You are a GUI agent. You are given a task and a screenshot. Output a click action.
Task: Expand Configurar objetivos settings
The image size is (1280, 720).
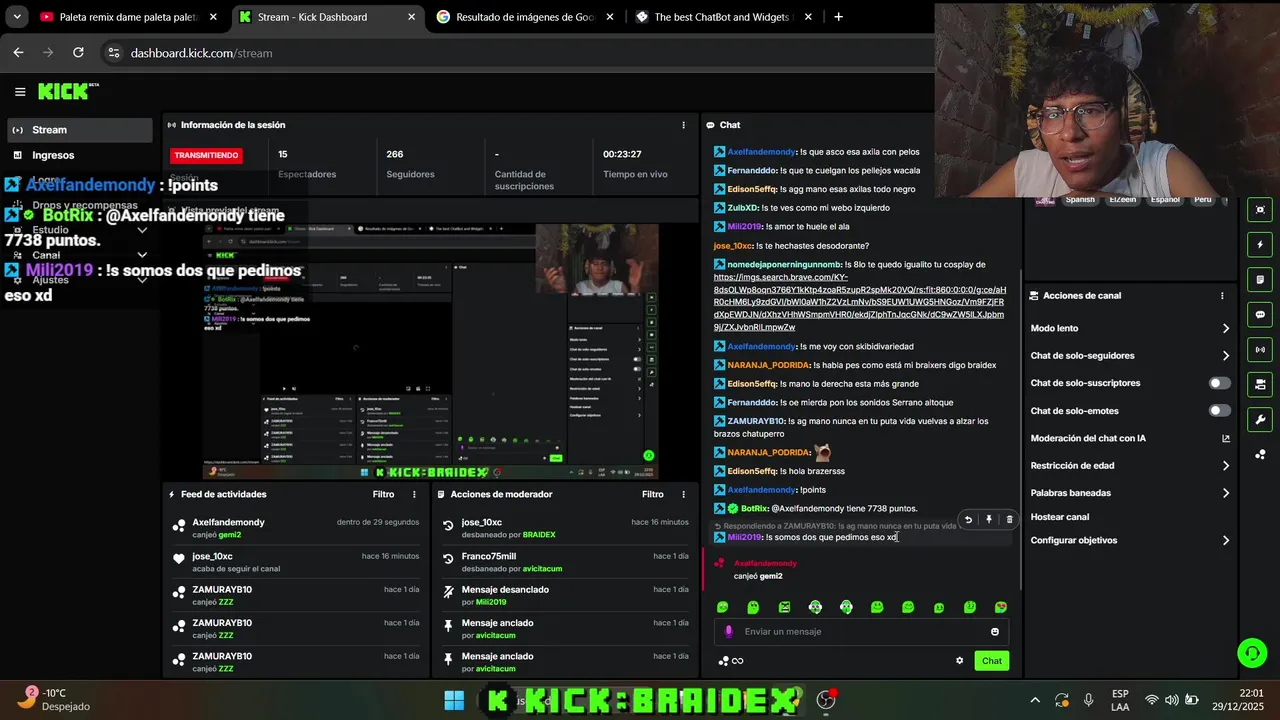click(1226, 541)
